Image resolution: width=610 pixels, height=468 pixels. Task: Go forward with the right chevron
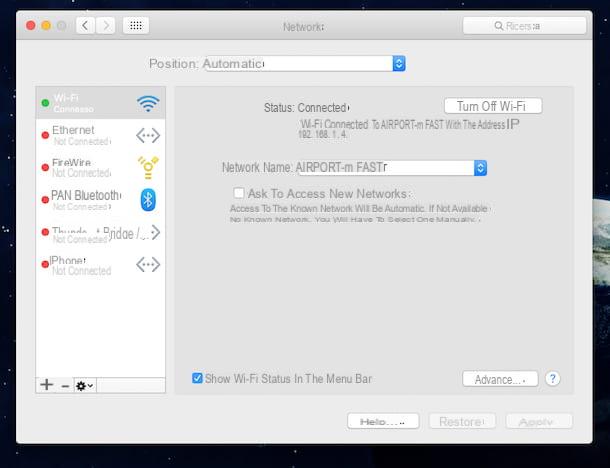coord(105,26)
